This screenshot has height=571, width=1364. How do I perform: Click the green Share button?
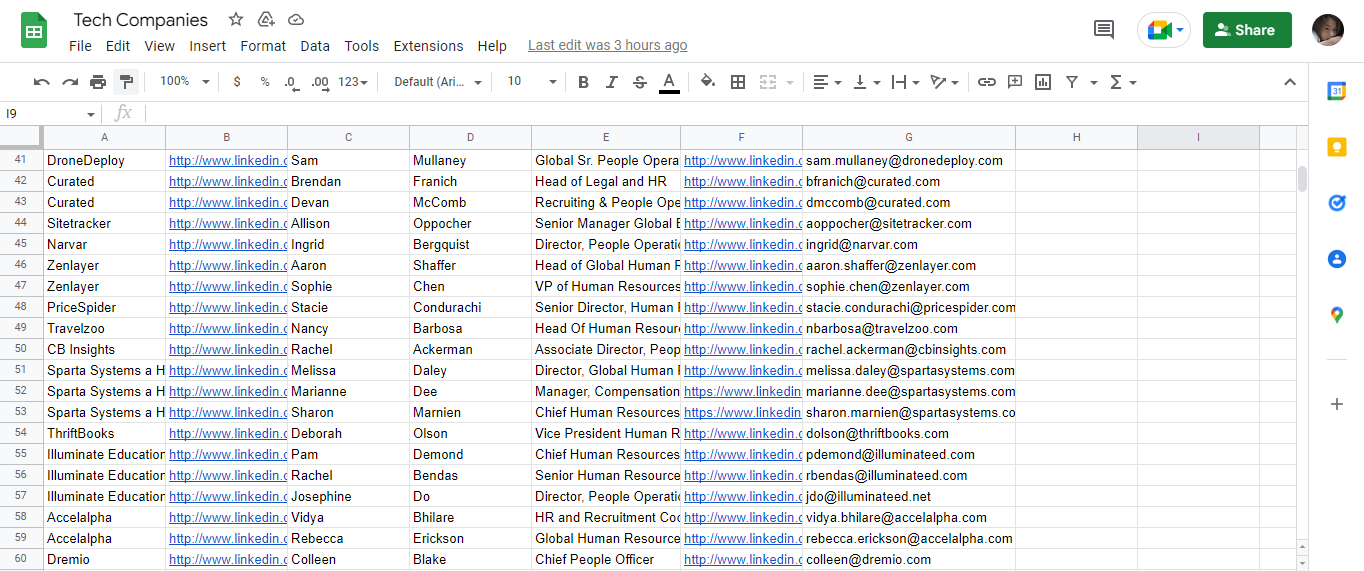[x=1247, y=30]
